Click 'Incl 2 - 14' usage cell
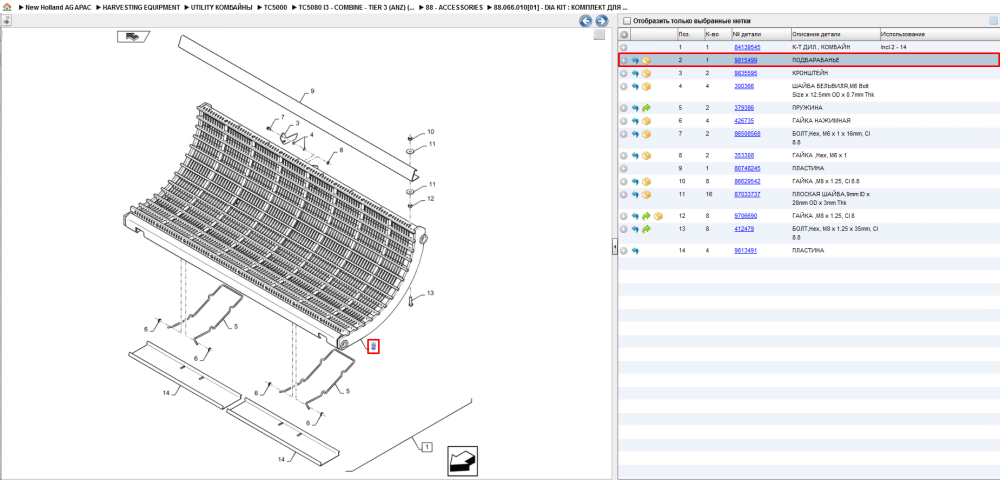The height and width of the screenshot is (480, 1000). pyautogui.click(x=894, y=47)
